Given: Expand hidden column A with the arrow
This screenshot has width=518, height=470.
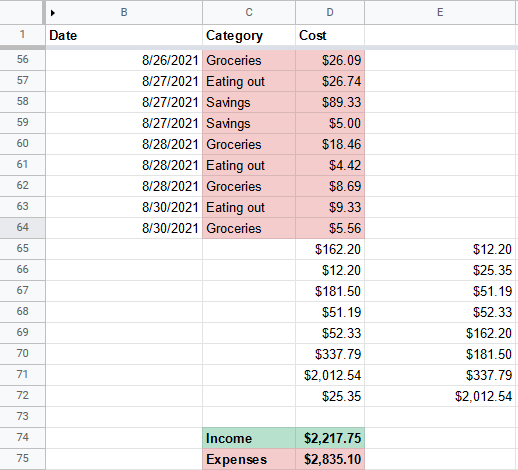Looking at the screenshot, I should 52,13.
